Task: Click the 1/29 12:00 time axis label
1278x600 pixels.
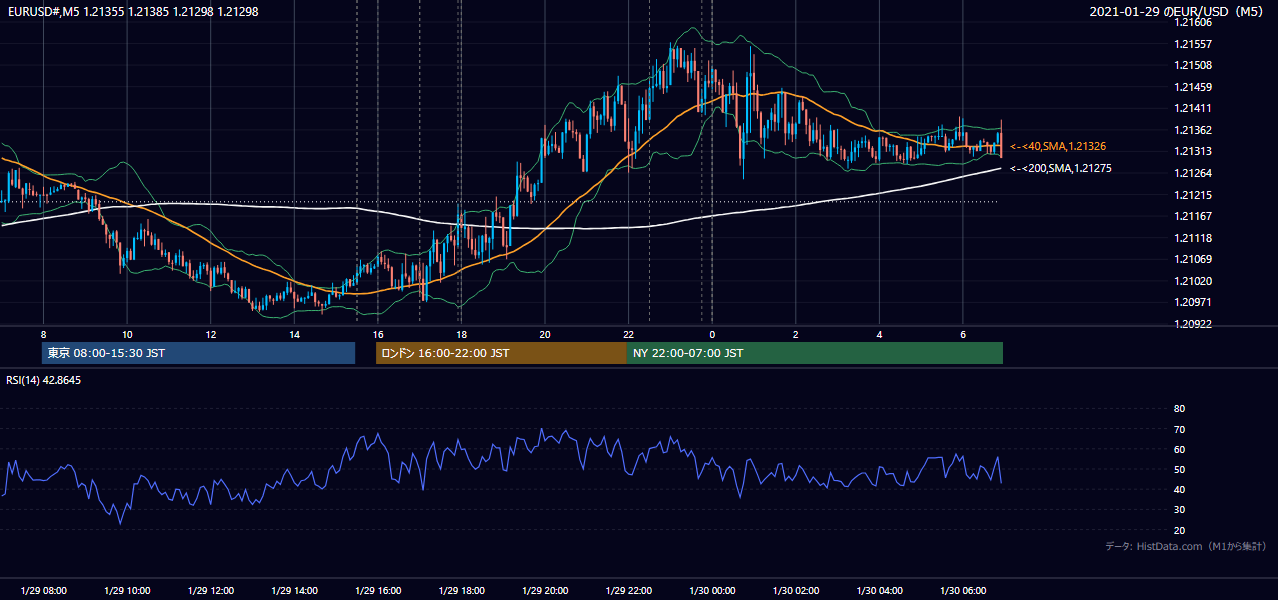Action: [211, 591]
